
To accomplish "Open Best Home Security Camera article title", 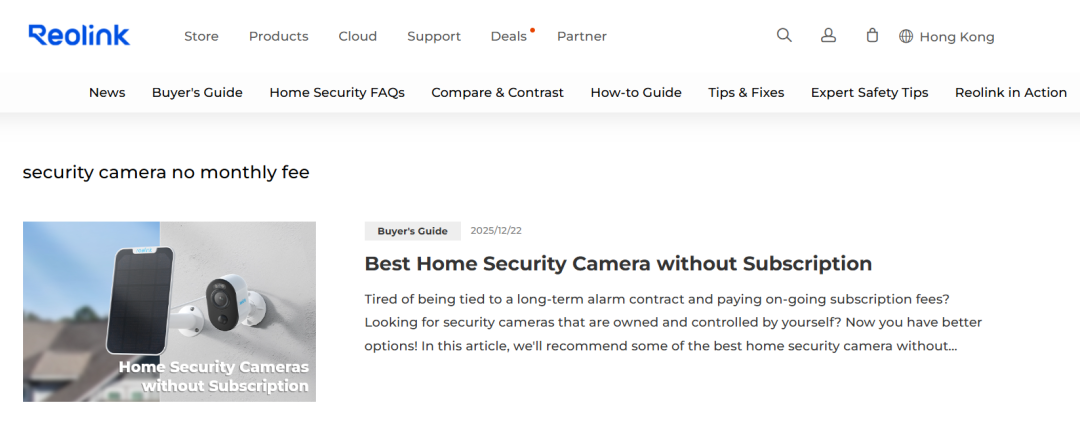I will (618, 264).
